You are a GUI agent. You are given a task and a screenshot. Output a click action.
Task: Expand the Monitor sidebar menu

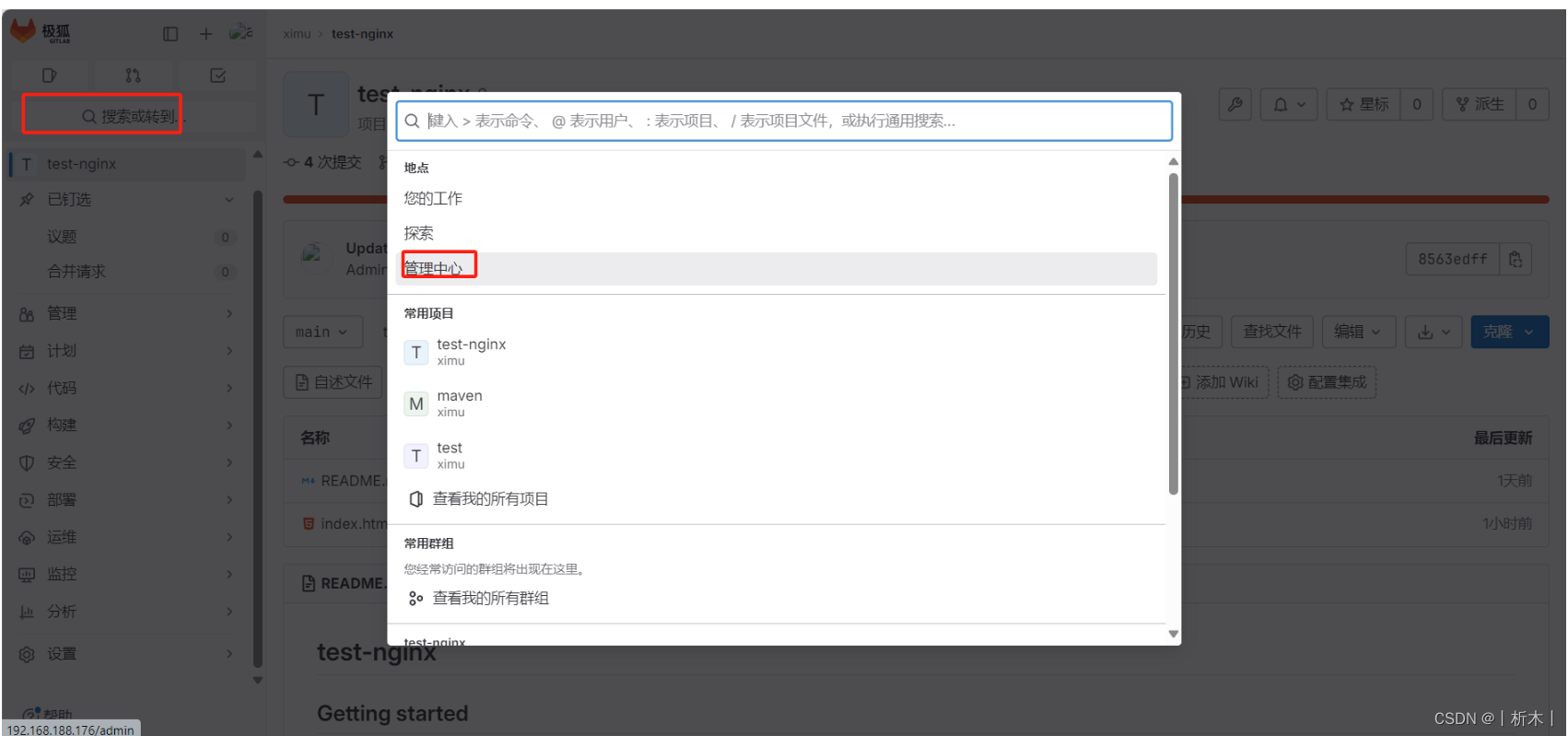point(128,574)
